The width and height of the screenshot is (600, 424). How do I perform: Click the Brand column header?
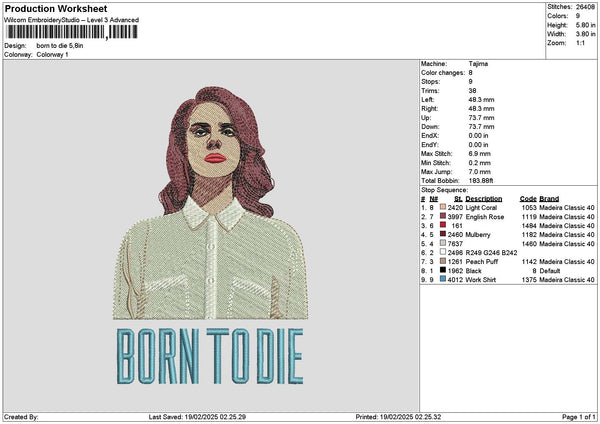point(550,198)
